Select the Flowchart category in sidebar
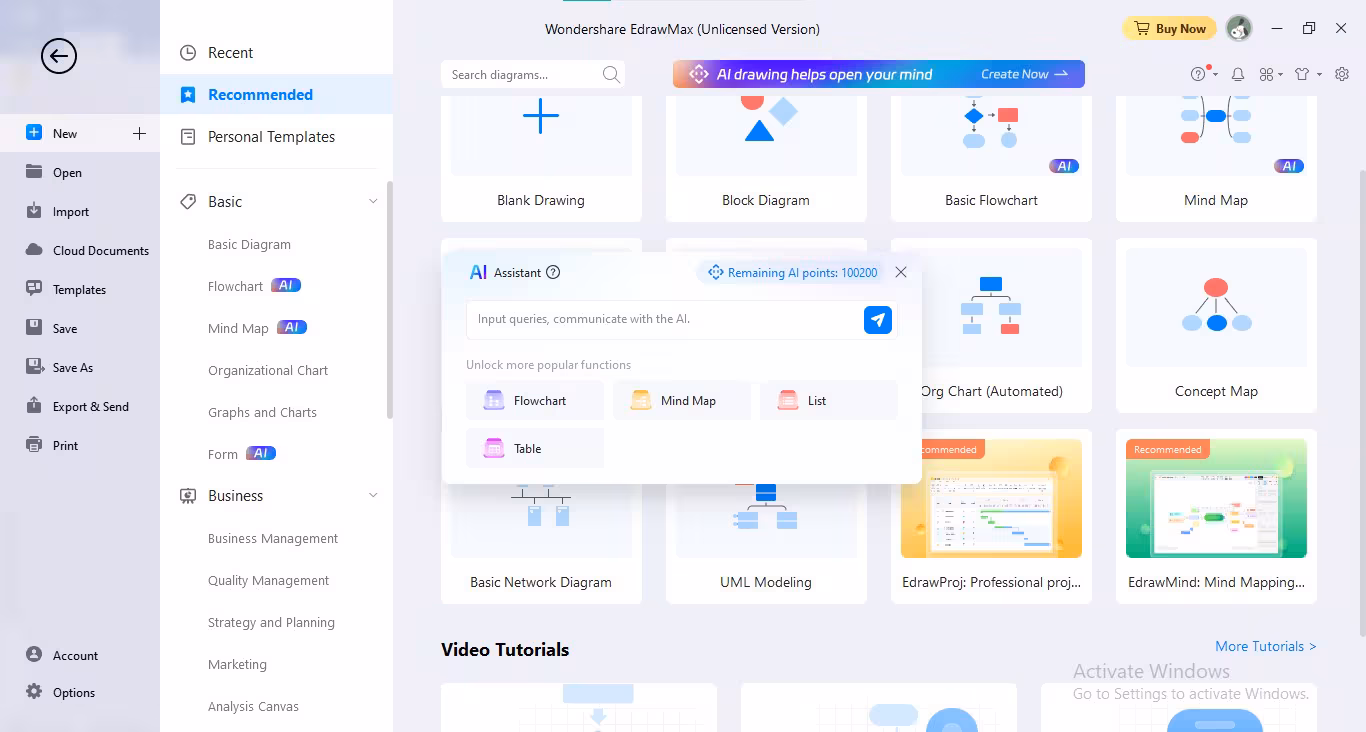This screenshot has height=732, width=1366. click(x=235, y=286)
